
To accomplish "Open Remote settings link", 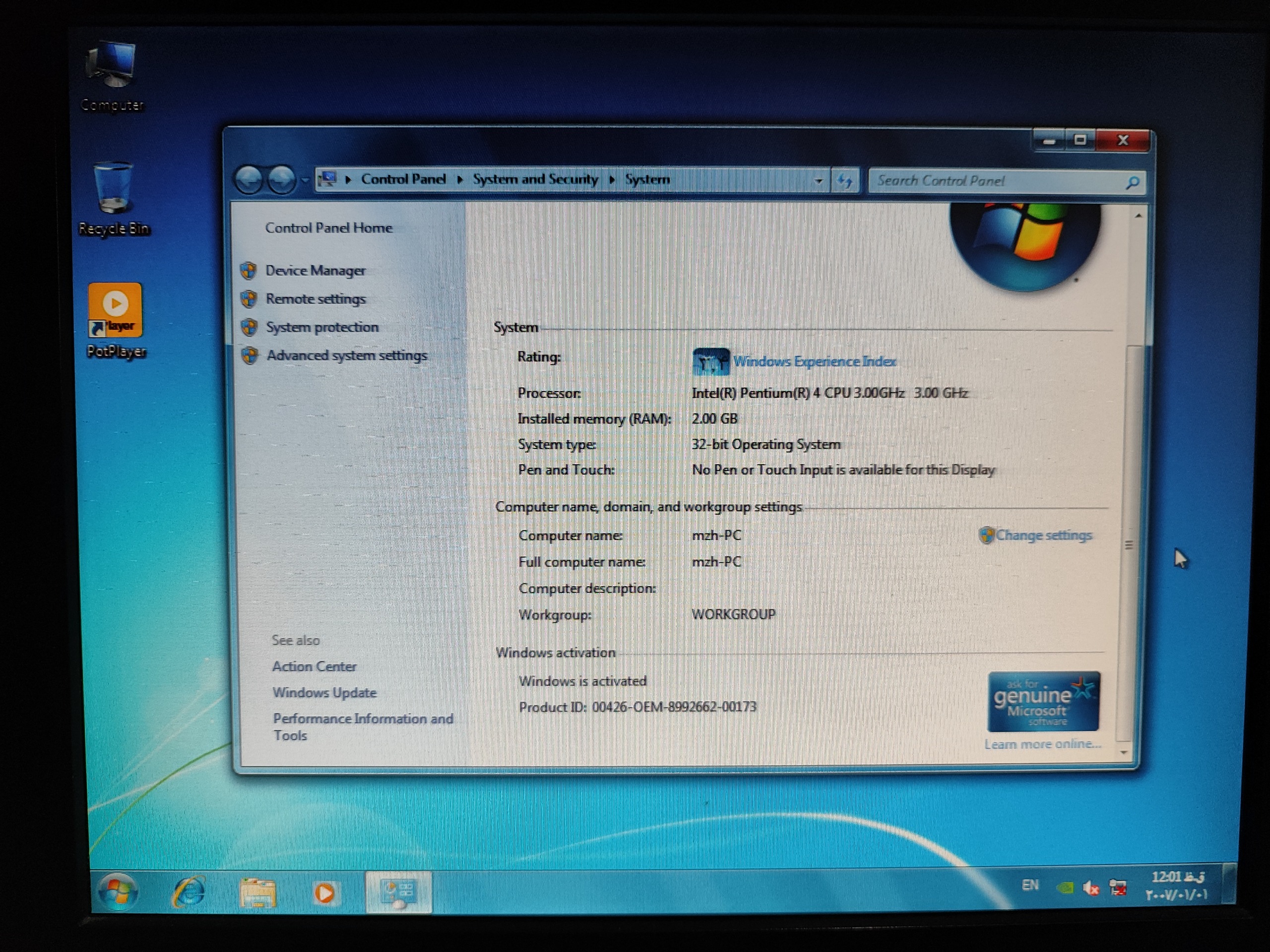I will click(x=316, y=299).
